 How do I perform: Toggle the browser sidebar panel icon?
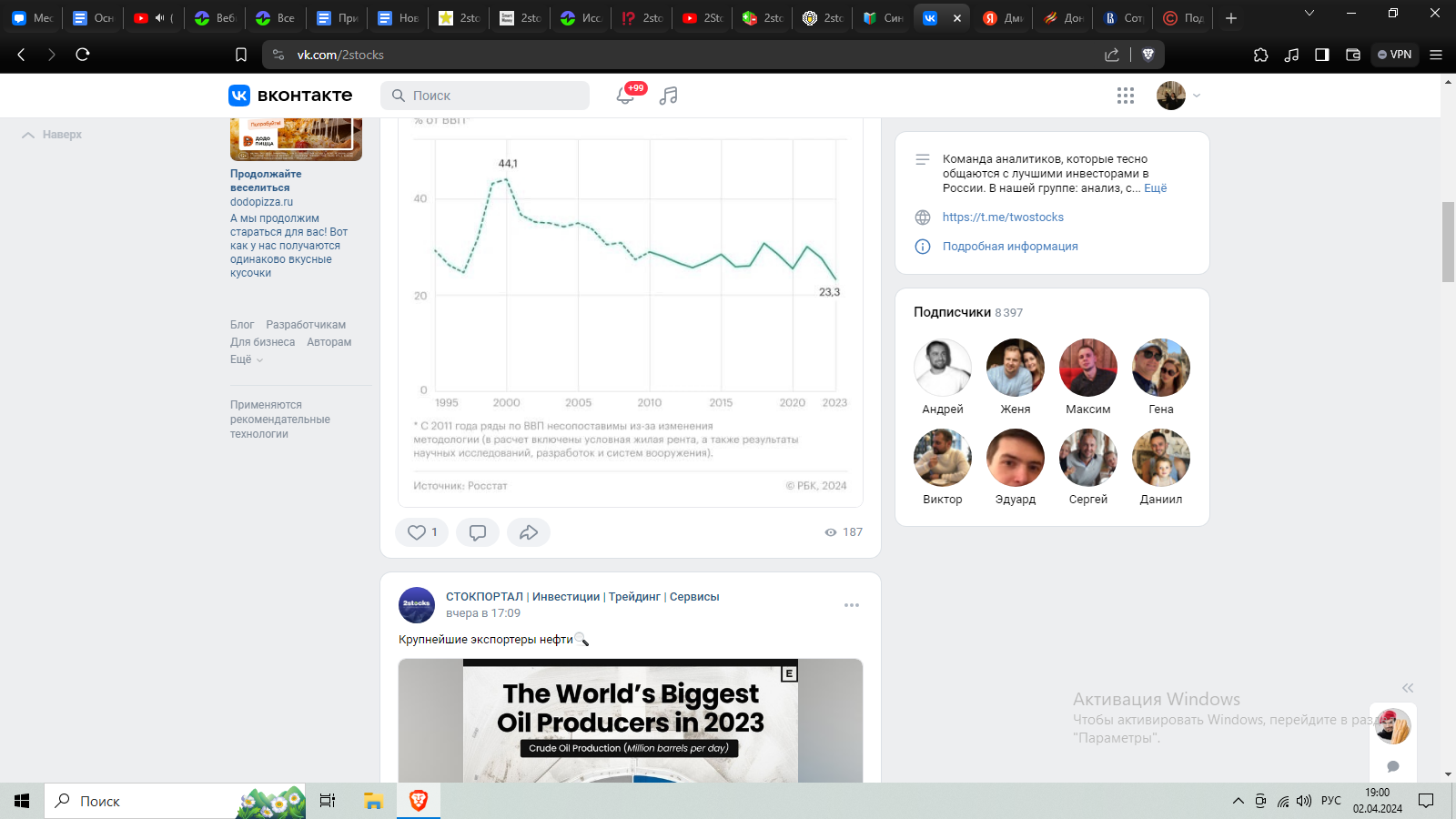1322,55
